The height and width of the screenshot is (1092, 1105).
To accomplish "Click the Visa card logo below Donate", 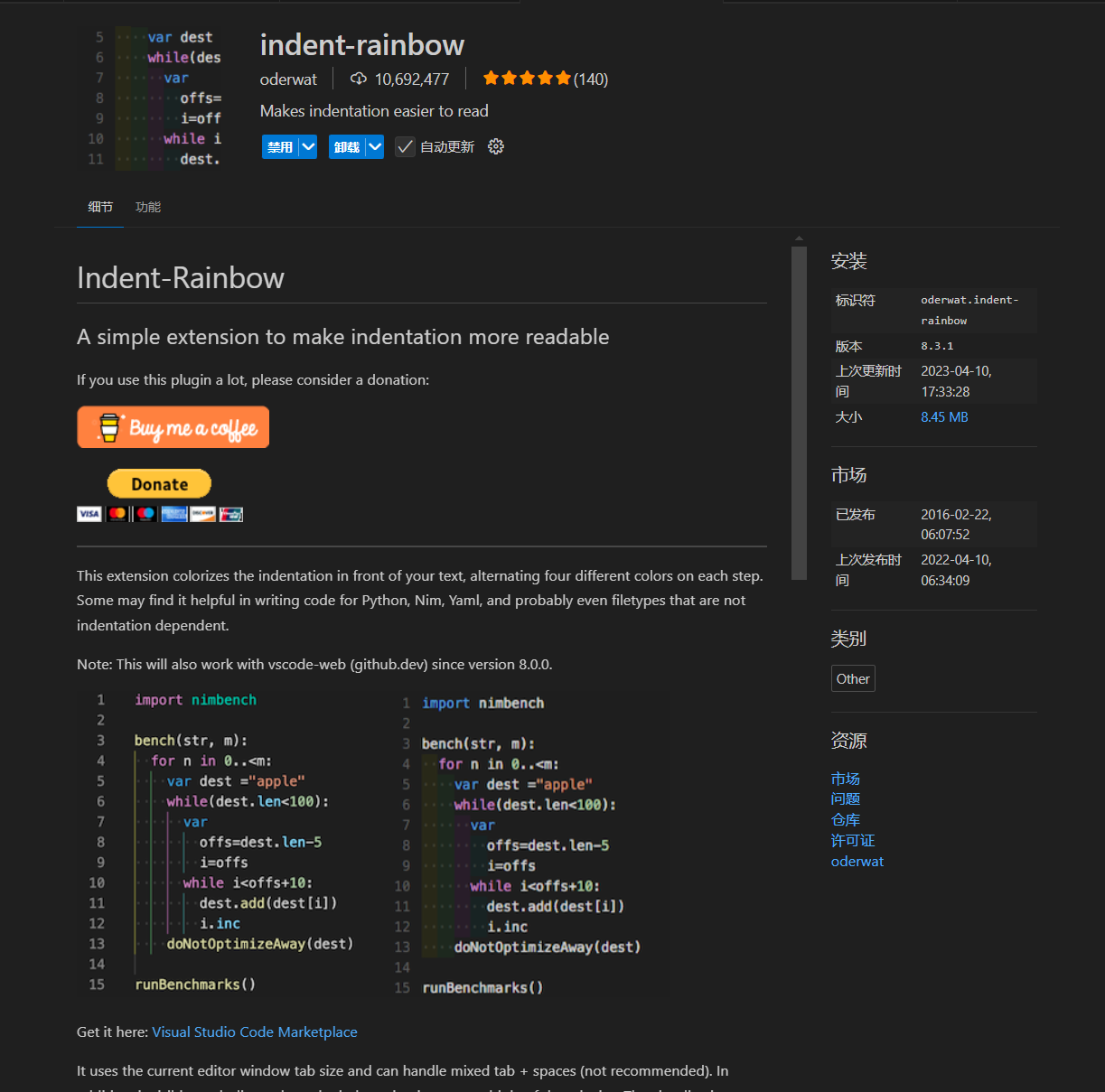I will (x=89, y=514).
